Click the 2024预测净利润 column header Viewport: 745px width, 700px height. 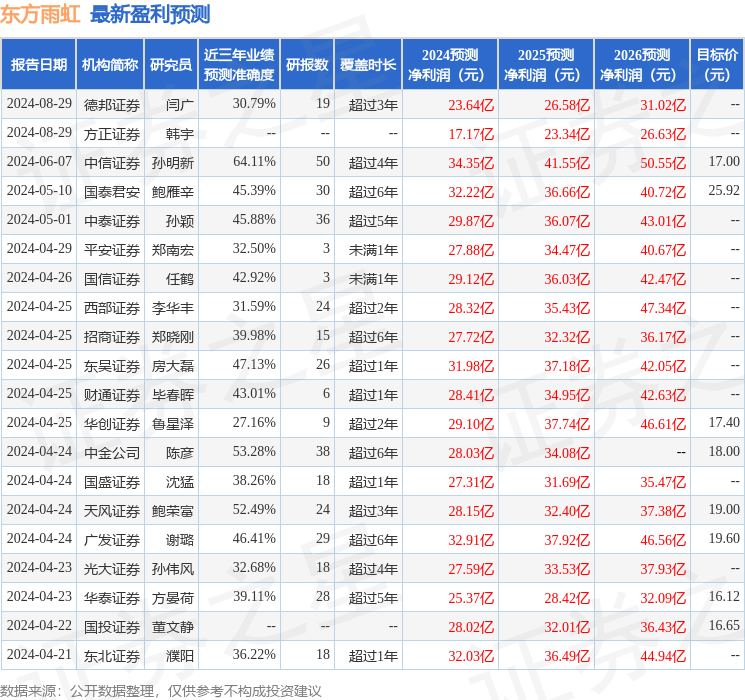450,65
